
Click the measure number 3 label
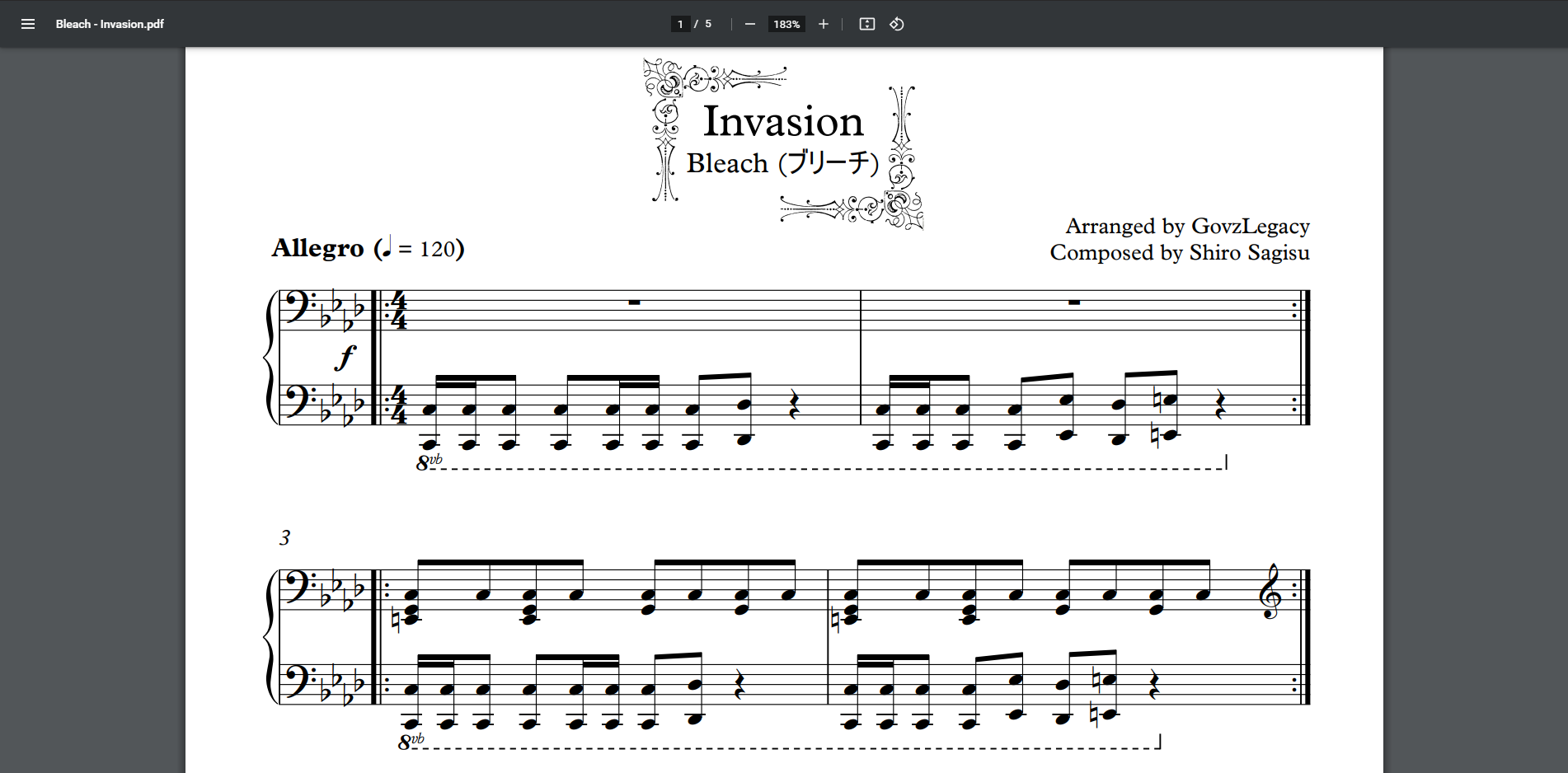pos(284,537)
